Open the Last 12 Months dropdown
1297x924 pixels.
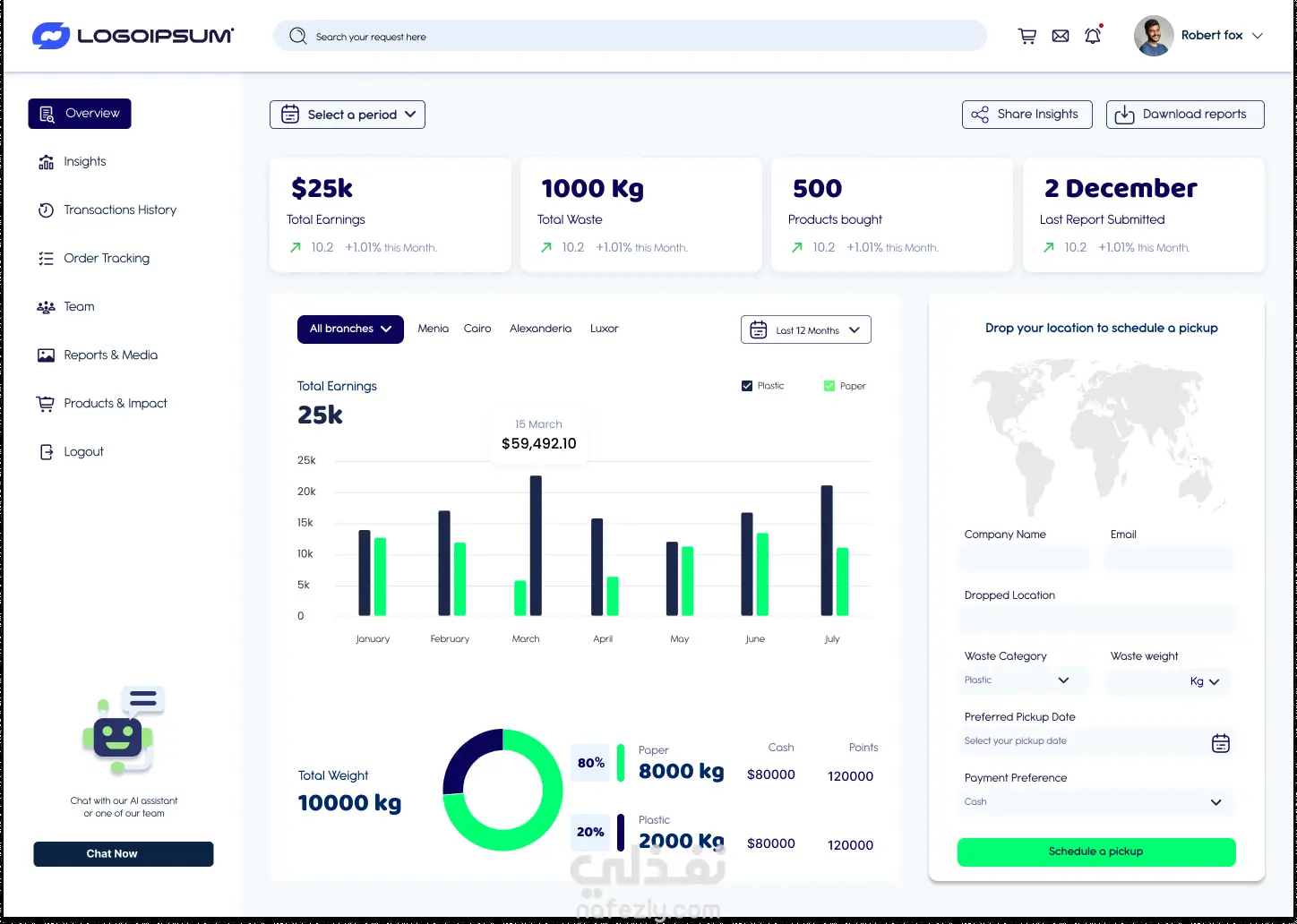[806, 329]
